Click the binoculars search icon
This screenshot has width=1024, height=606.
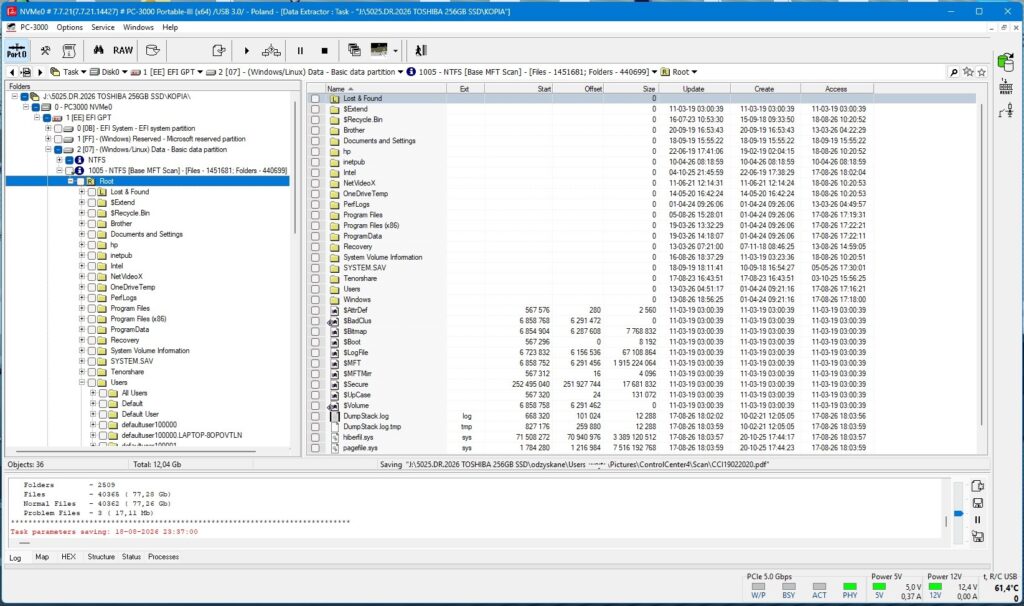(x=98, y=50)
